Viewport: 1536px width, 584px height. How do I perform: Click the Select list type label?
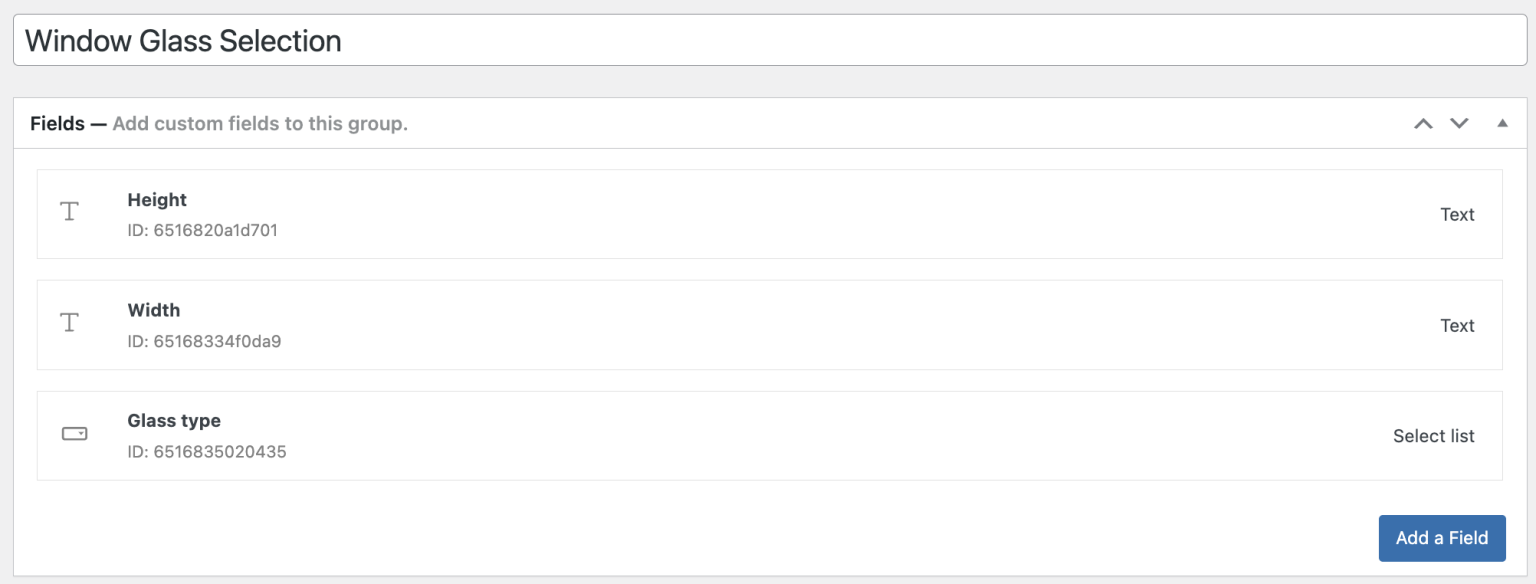(x=1433, y=436)
